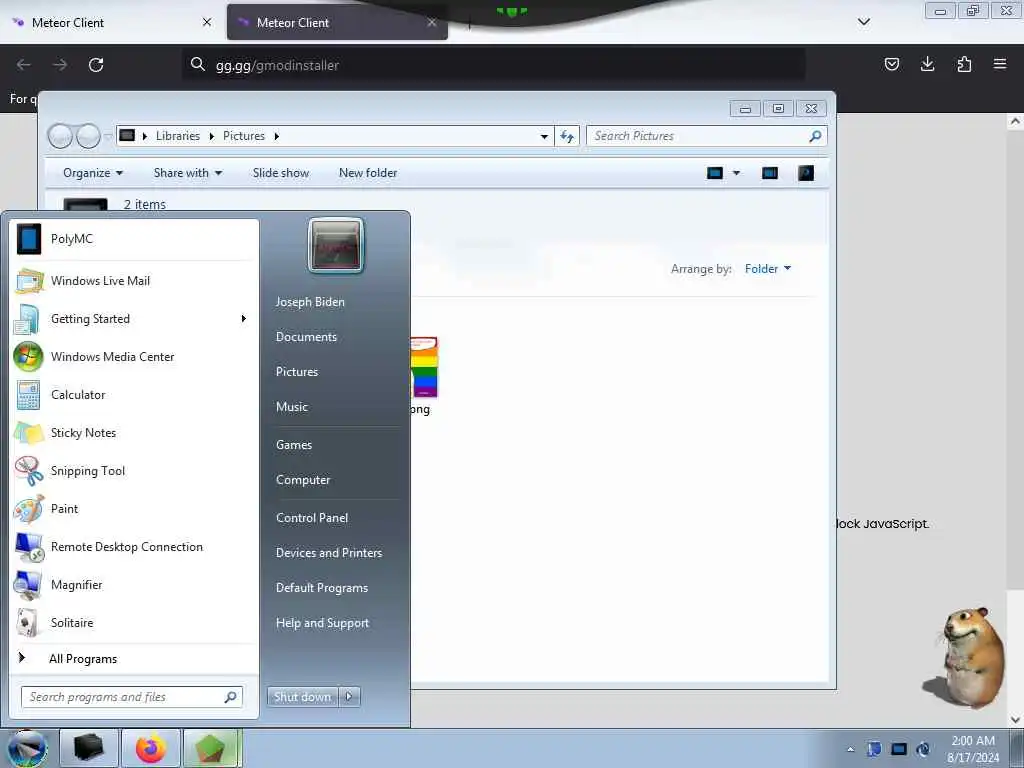
Task: Toggle the preview pane icon
Action: coord(770,173)
